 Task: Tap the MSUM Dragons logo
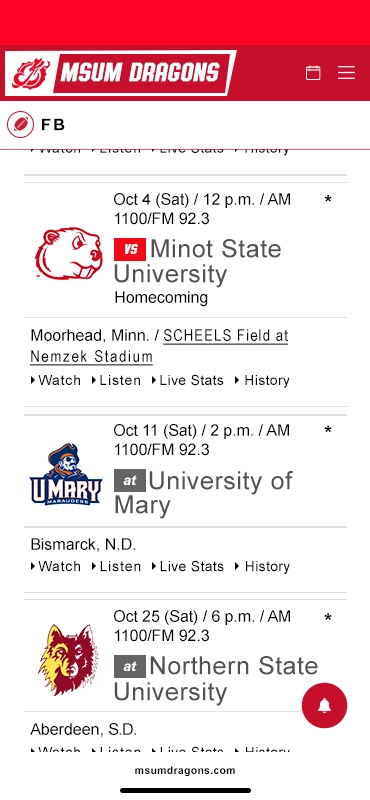click(x=120, y=73)
